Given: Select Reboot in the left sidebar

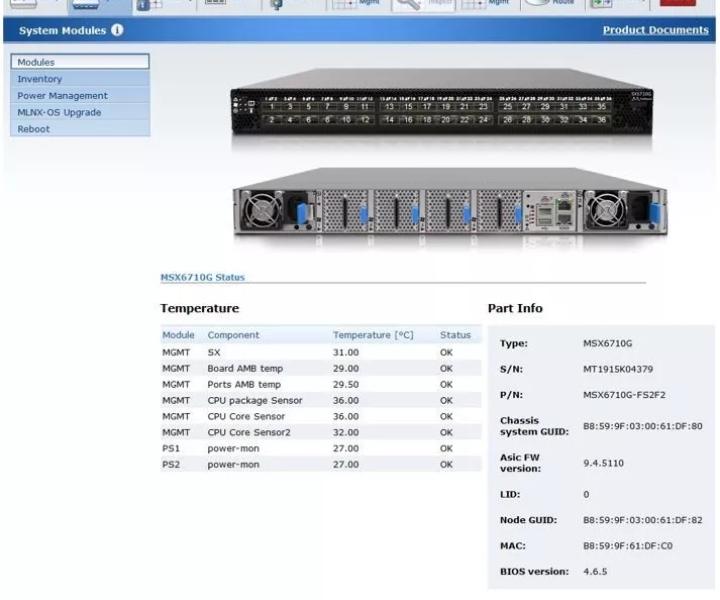Looking at the screenshot, I should (x=80, y=129).
